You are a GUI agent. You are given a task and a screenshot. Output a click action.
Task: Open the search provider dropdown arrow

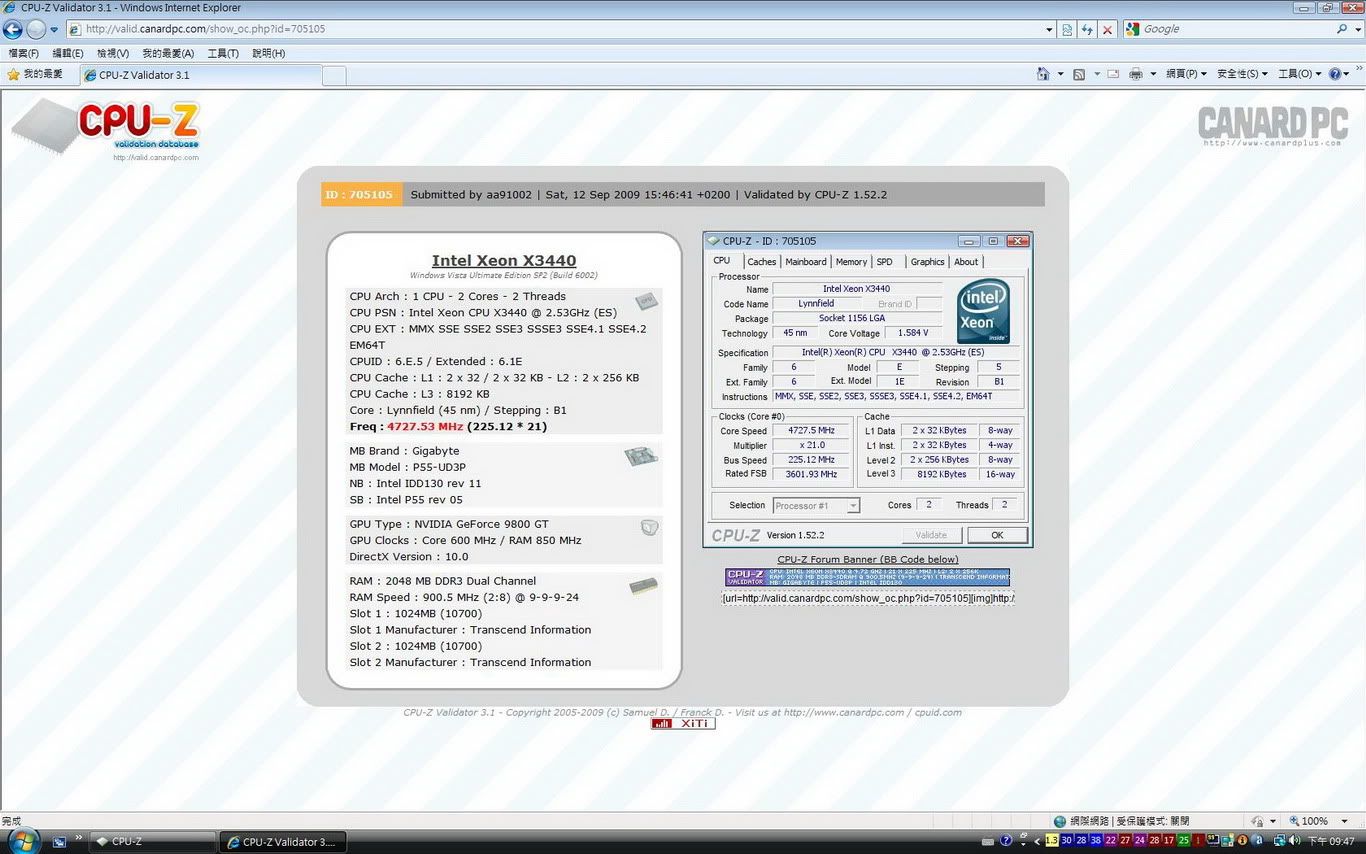1357,30
